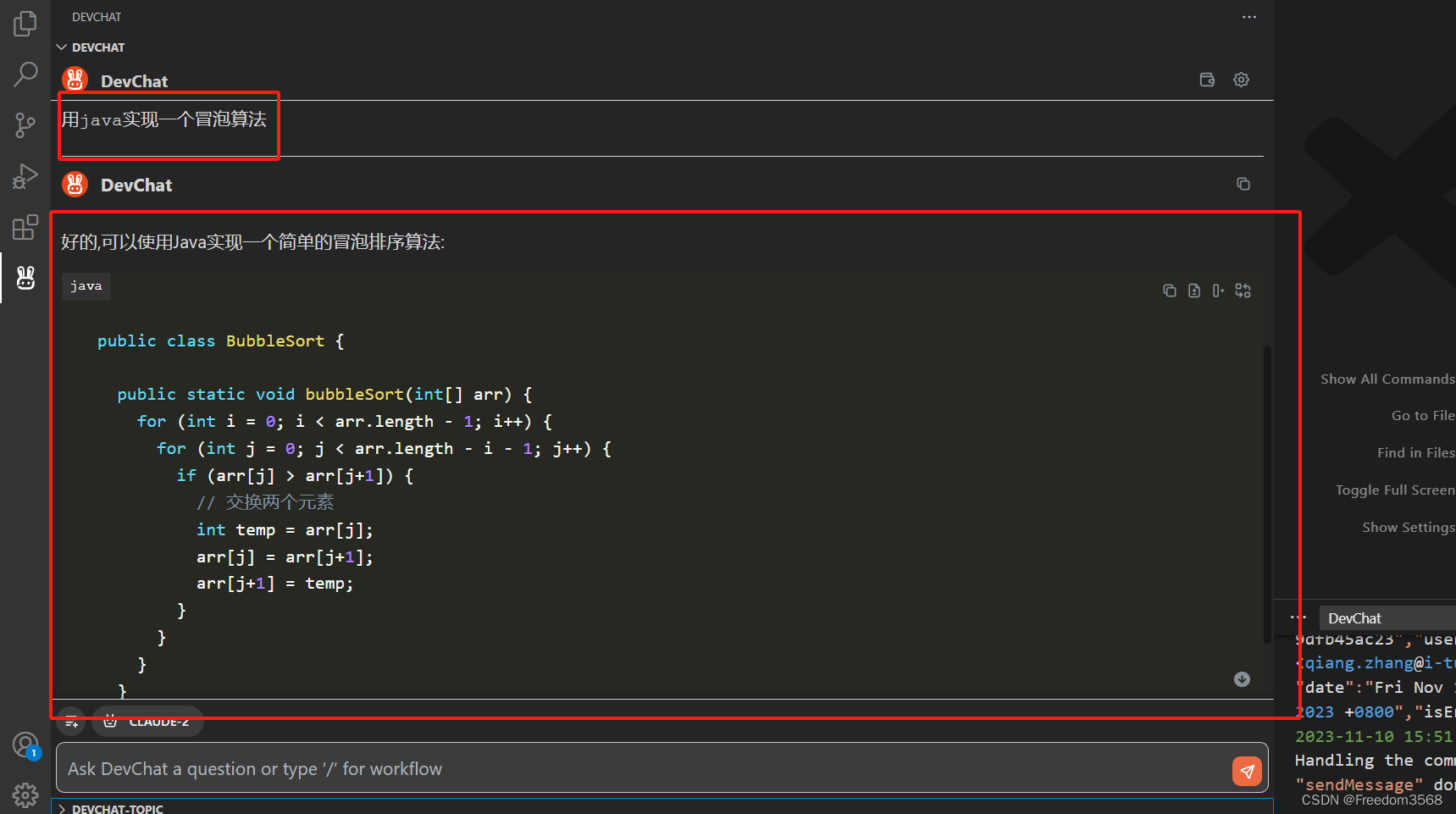Click "Find in Files" hint
The image size is (1456, 814).
[1415, 453]
